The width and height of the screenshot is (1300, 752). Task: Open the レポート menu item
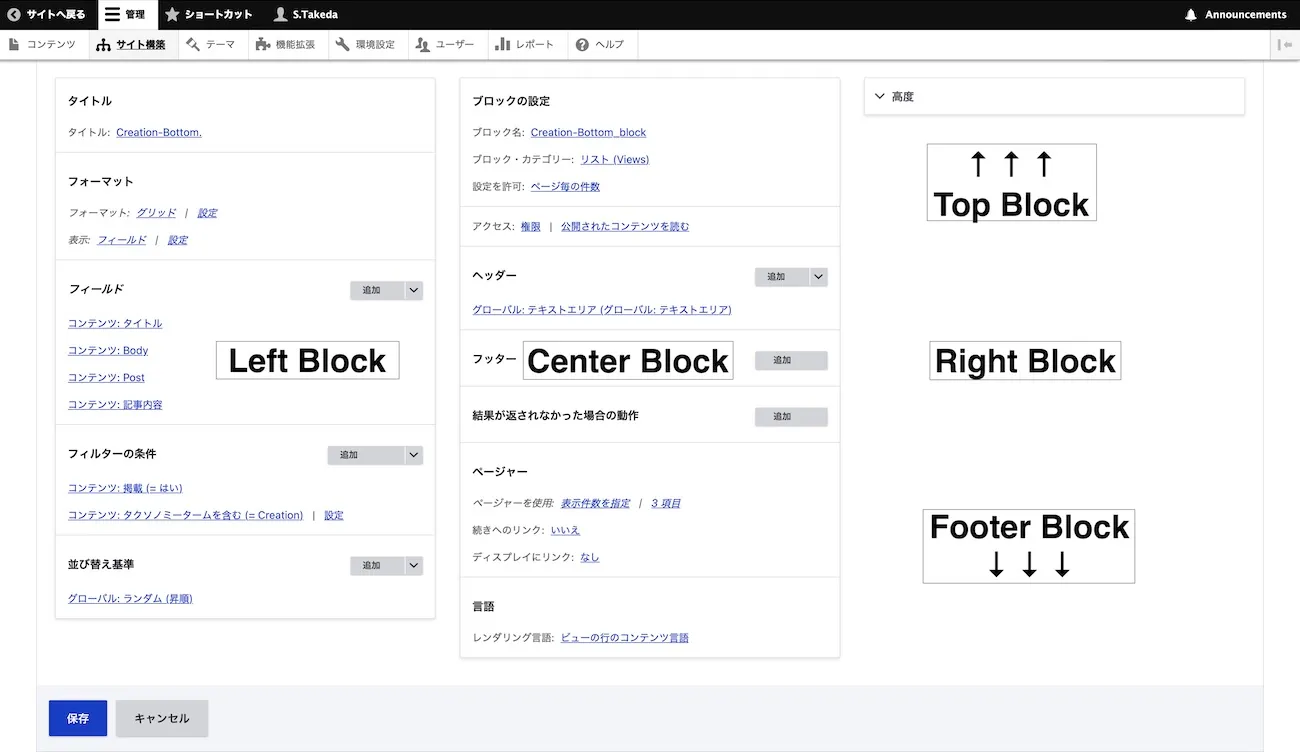pos(528,45)
